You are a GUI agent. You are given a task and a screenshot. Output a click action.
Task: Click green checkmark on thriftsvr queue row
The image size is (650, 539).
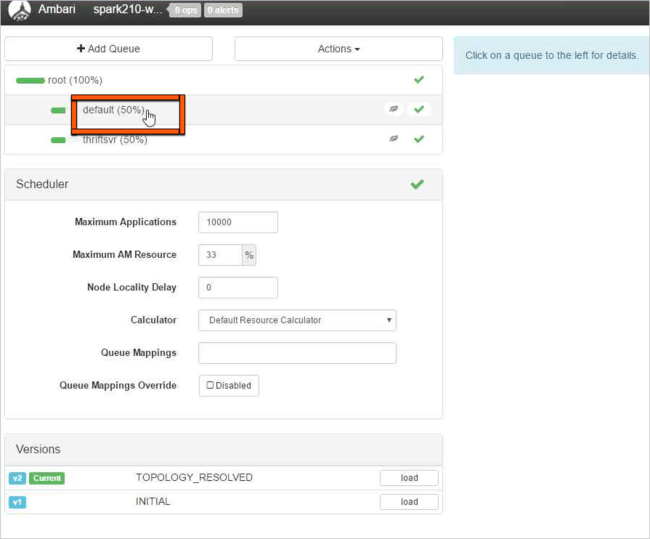tap(419, 139)
